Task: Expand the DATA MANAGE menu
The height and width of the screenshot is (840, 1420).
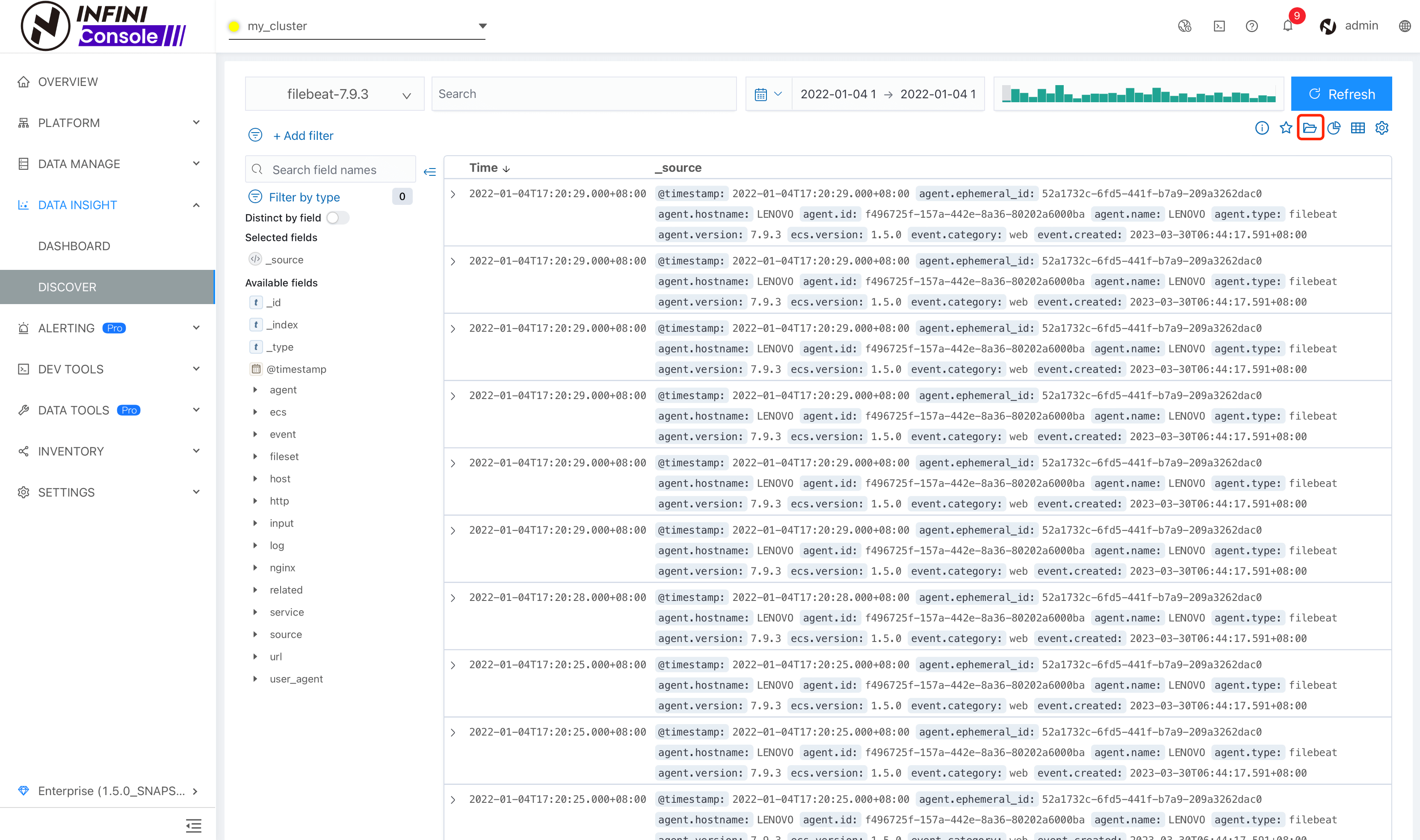Action: [107, 164]
